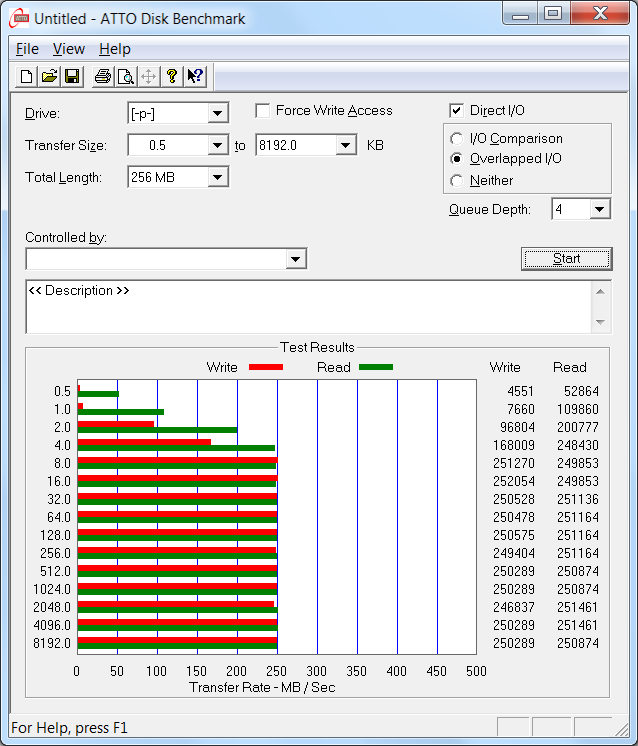This screenshot has height=746, width=638.
Task: Click the status bar help message
Action: pyautogui.click(x=69, y=728)
